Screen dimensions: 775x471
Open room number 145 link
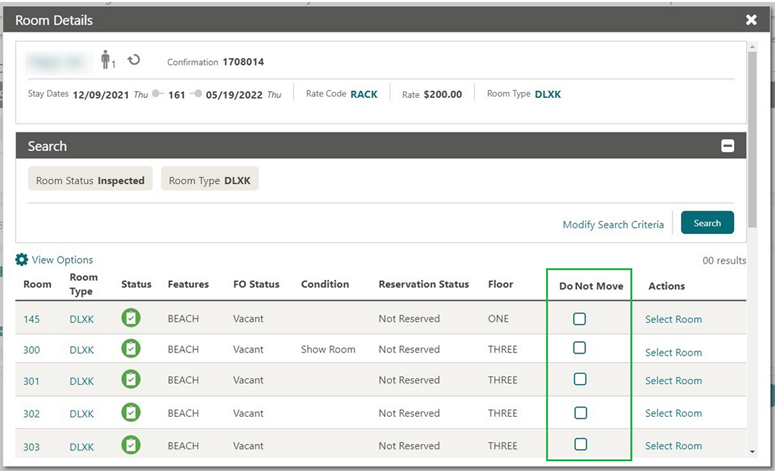[31, 319]
